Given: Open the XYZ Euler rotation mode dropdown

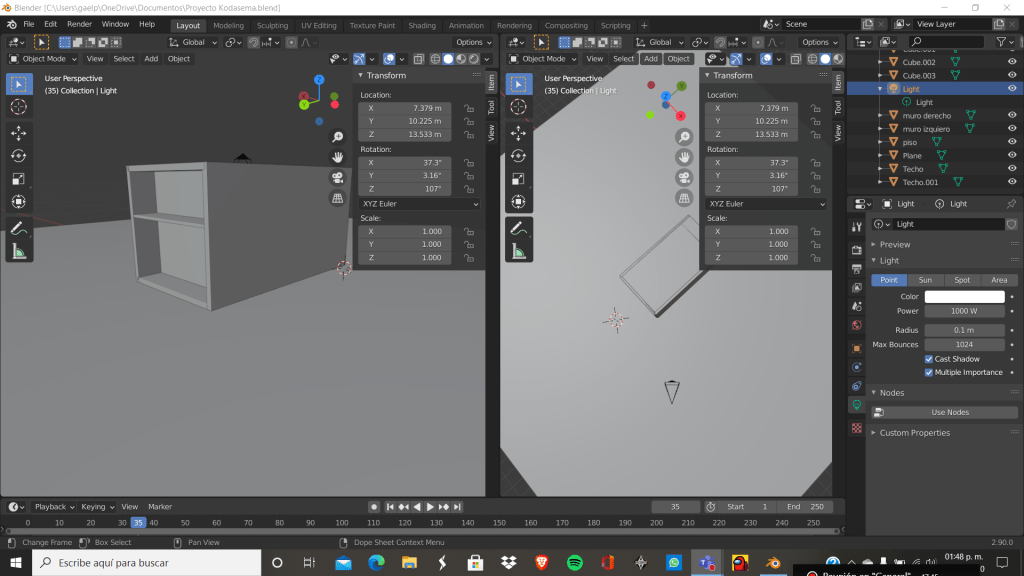Looking at the screenshot, I should click(419, 204).
